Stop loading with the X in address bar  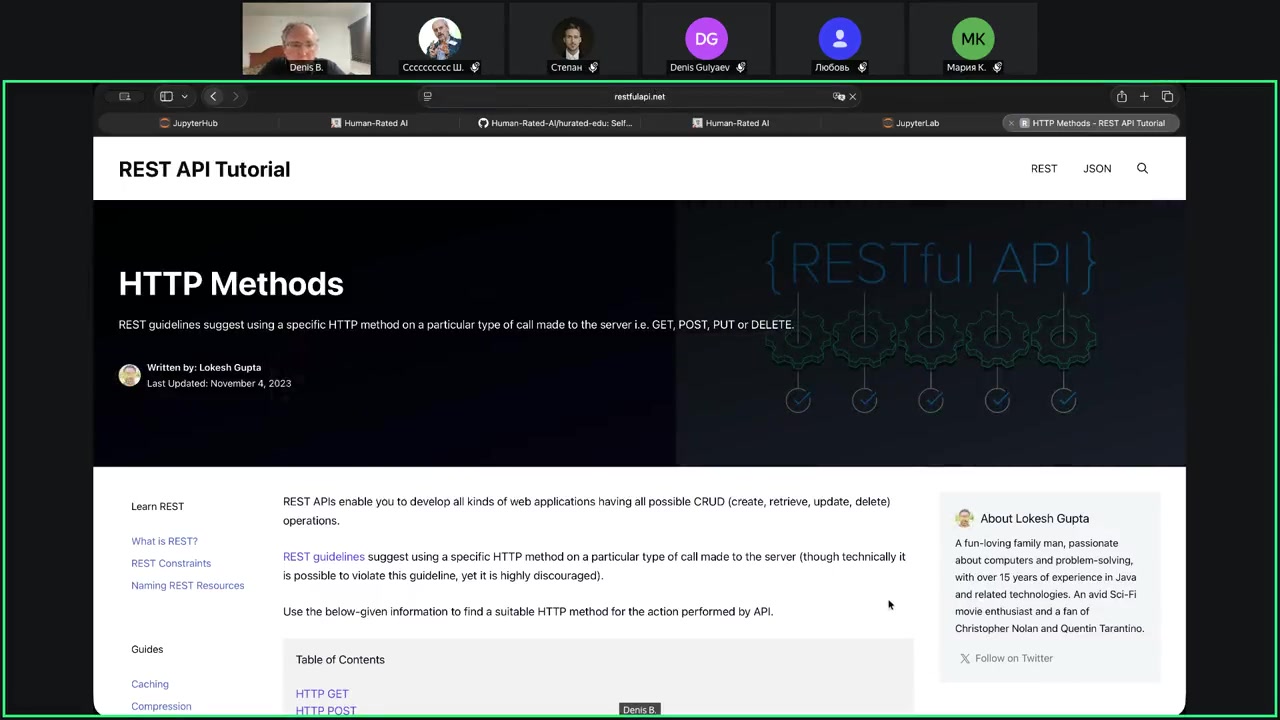pos(853,97)
